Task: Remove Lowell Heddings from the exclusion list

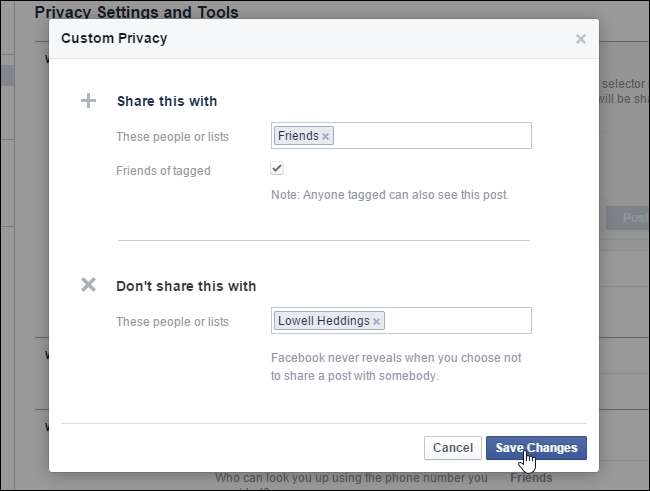Action: tap(377, 321)
